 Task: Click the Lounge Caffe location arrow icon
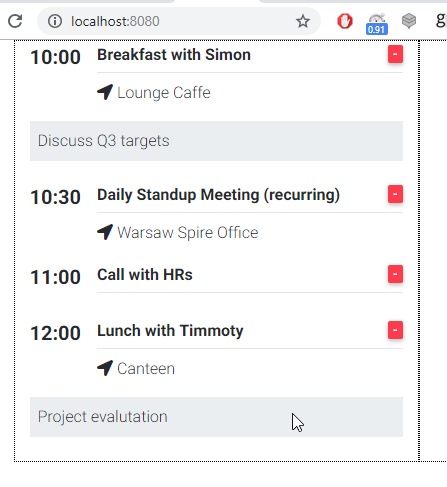pos(105,92)
